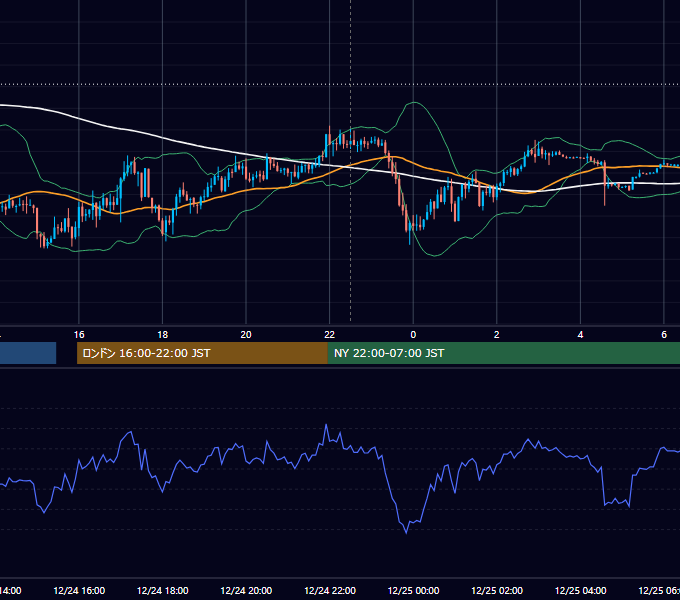The width and height of the screenshot is (680, 600).
Task: Click the 6 hour label on the price chart axis
Action: (x=664, y=335)
